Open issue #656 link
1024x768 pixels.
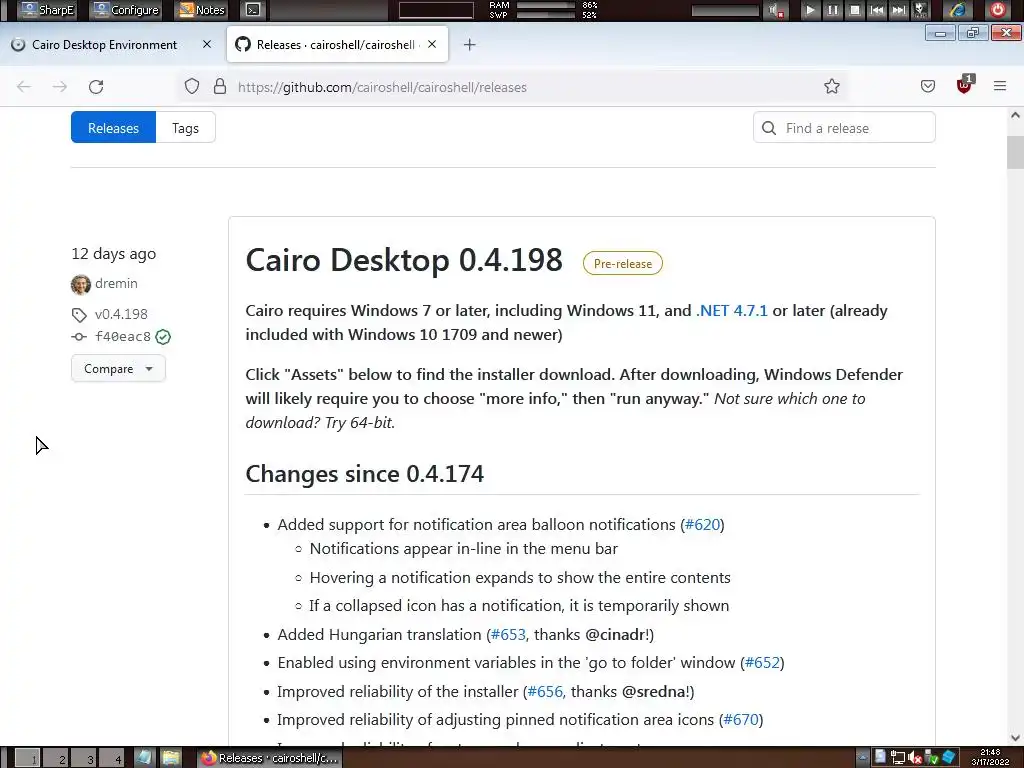(x=545, y=691)
